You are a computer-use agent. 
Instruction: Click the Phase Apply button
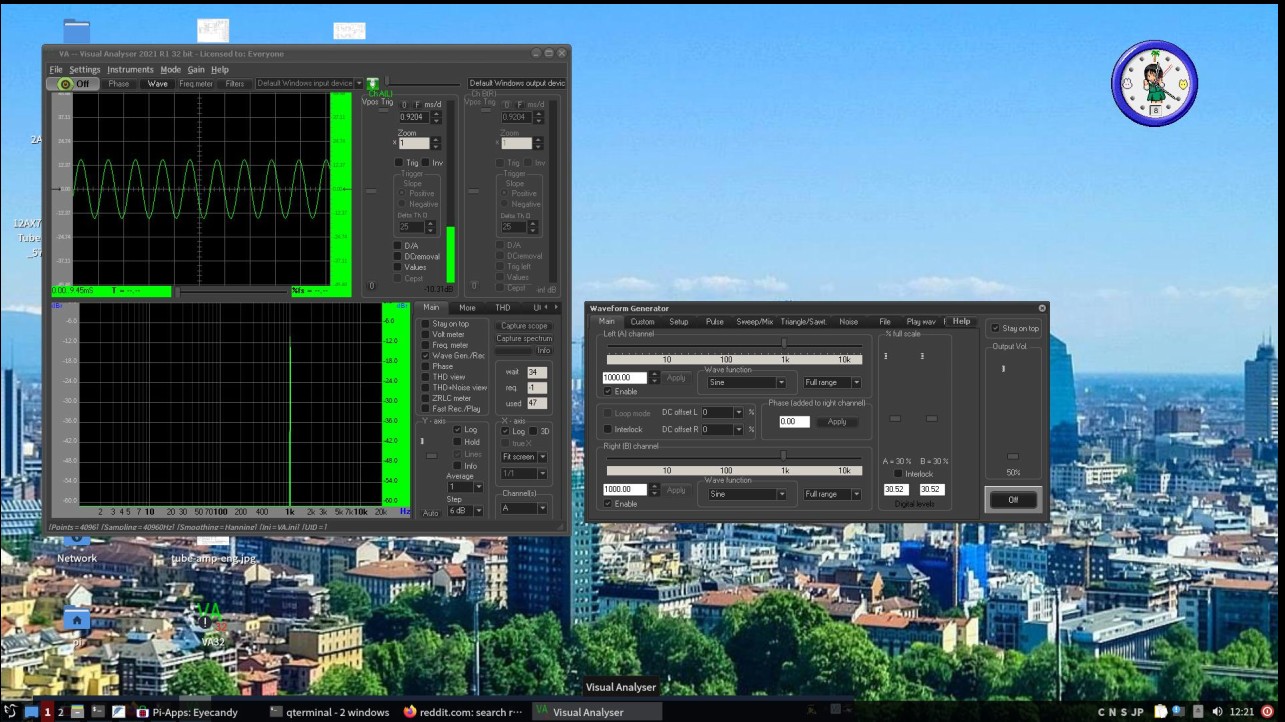click(837, 422)
